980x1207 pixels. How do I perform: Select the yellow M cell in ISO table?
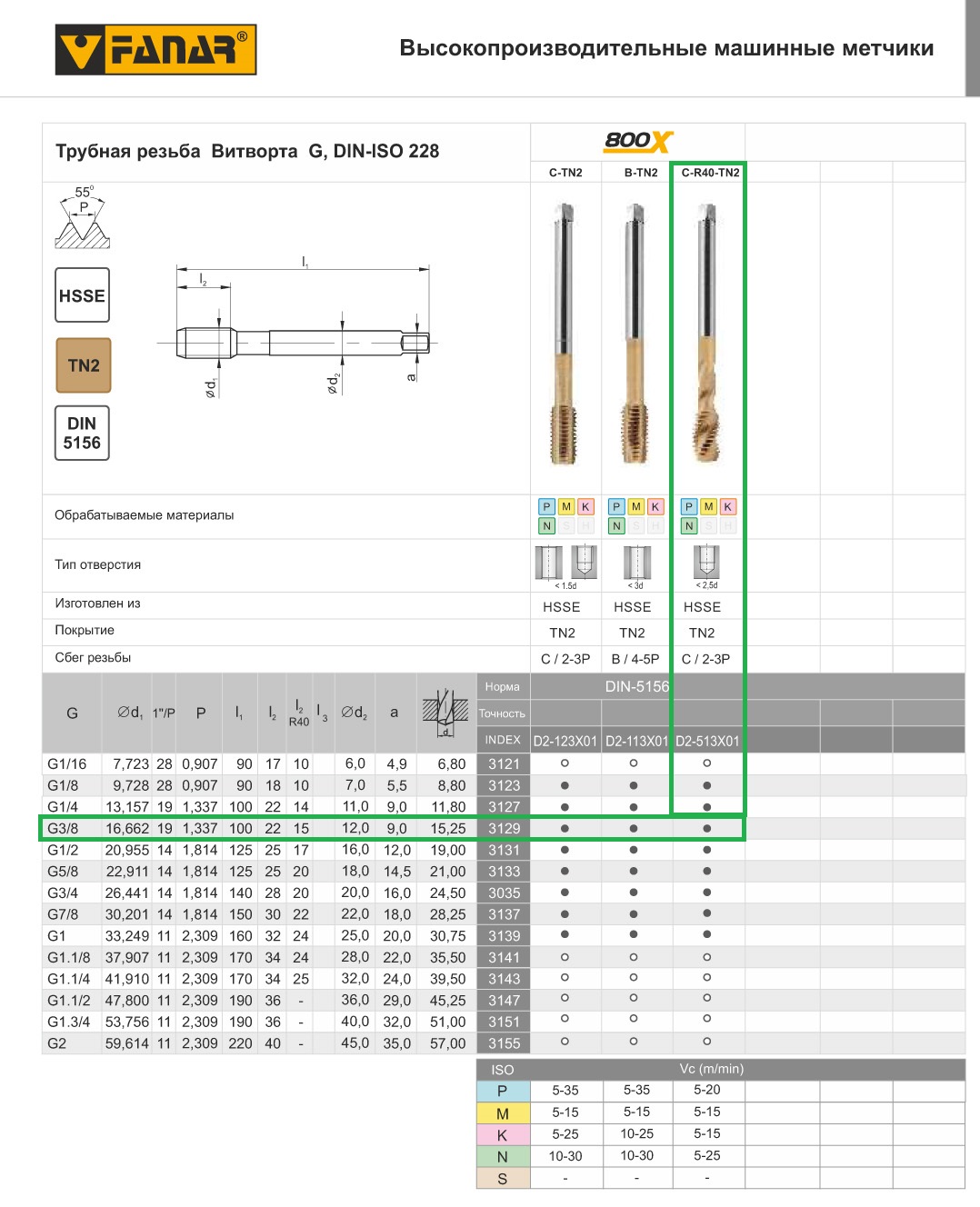(502, 1113)
